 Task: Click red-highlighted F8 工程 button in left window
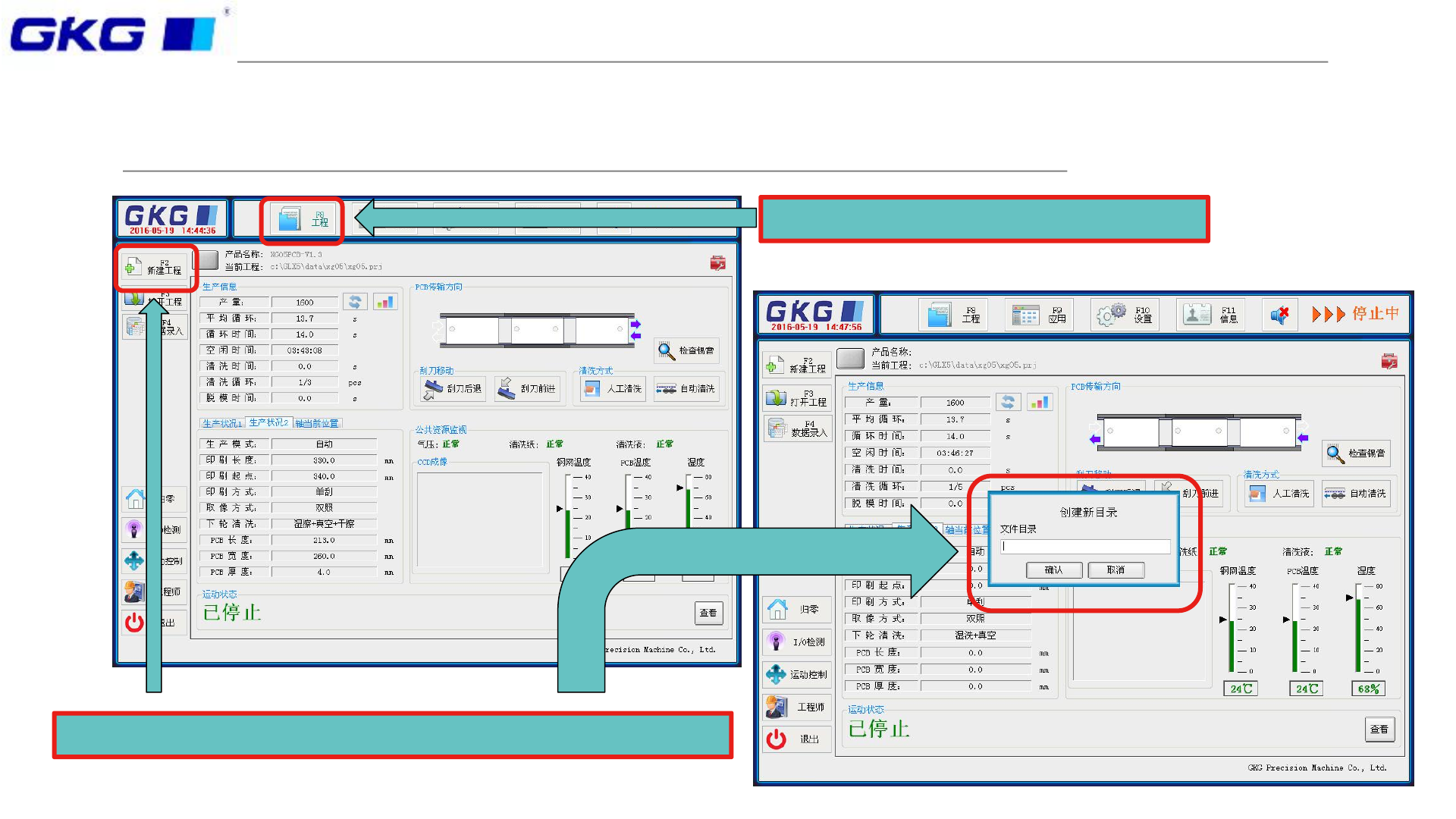303,220
